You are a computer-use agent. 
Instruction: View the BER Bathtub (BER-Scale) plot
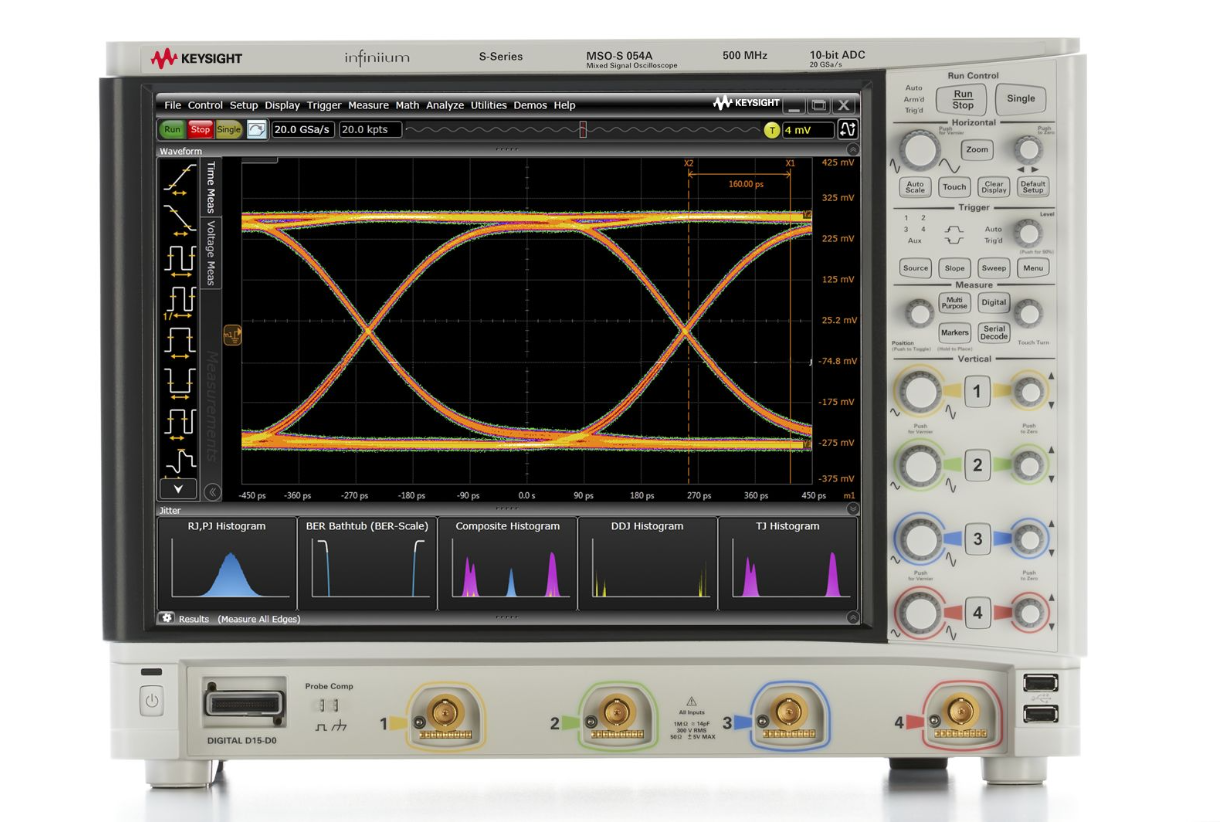pyautogui.click(x=368, y=565)
